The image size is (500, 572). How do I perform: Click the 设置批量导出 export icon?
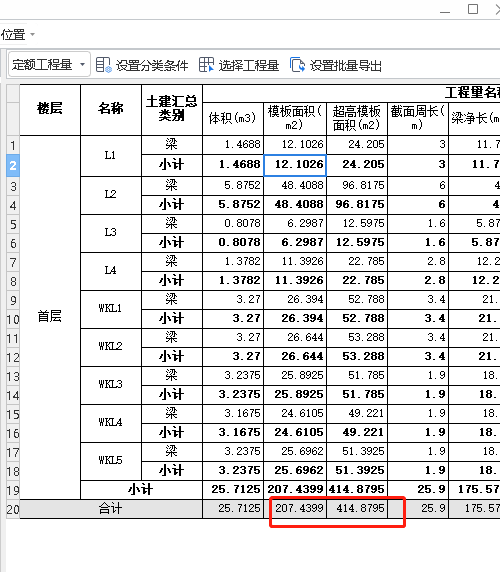(x=298, y=65)
